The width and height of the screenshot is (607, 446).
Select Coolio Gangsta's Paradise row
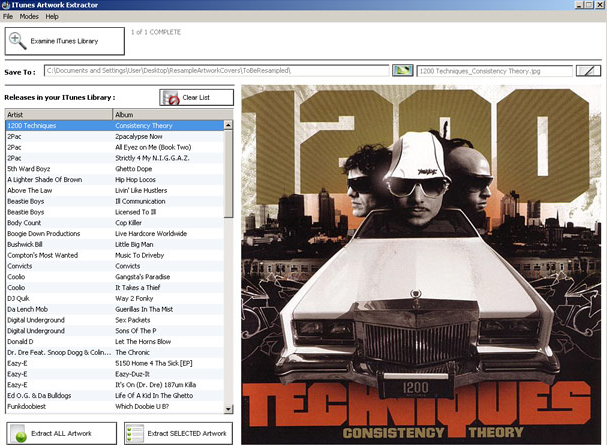pos(114,277)
